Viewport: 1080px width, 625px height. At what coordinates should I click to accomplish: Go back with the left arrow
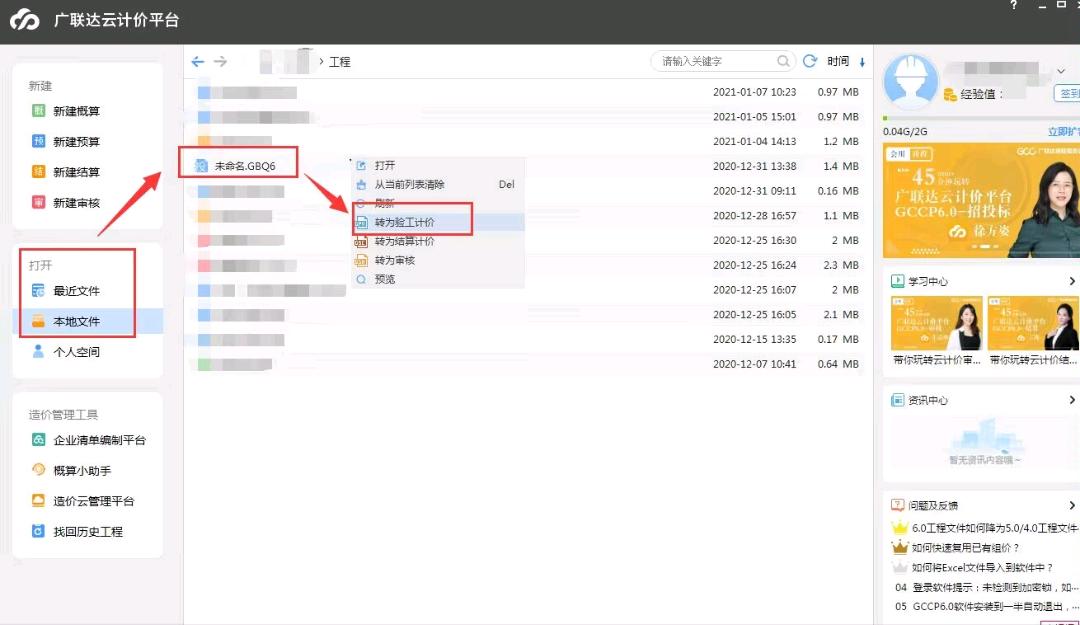(198, 62)
